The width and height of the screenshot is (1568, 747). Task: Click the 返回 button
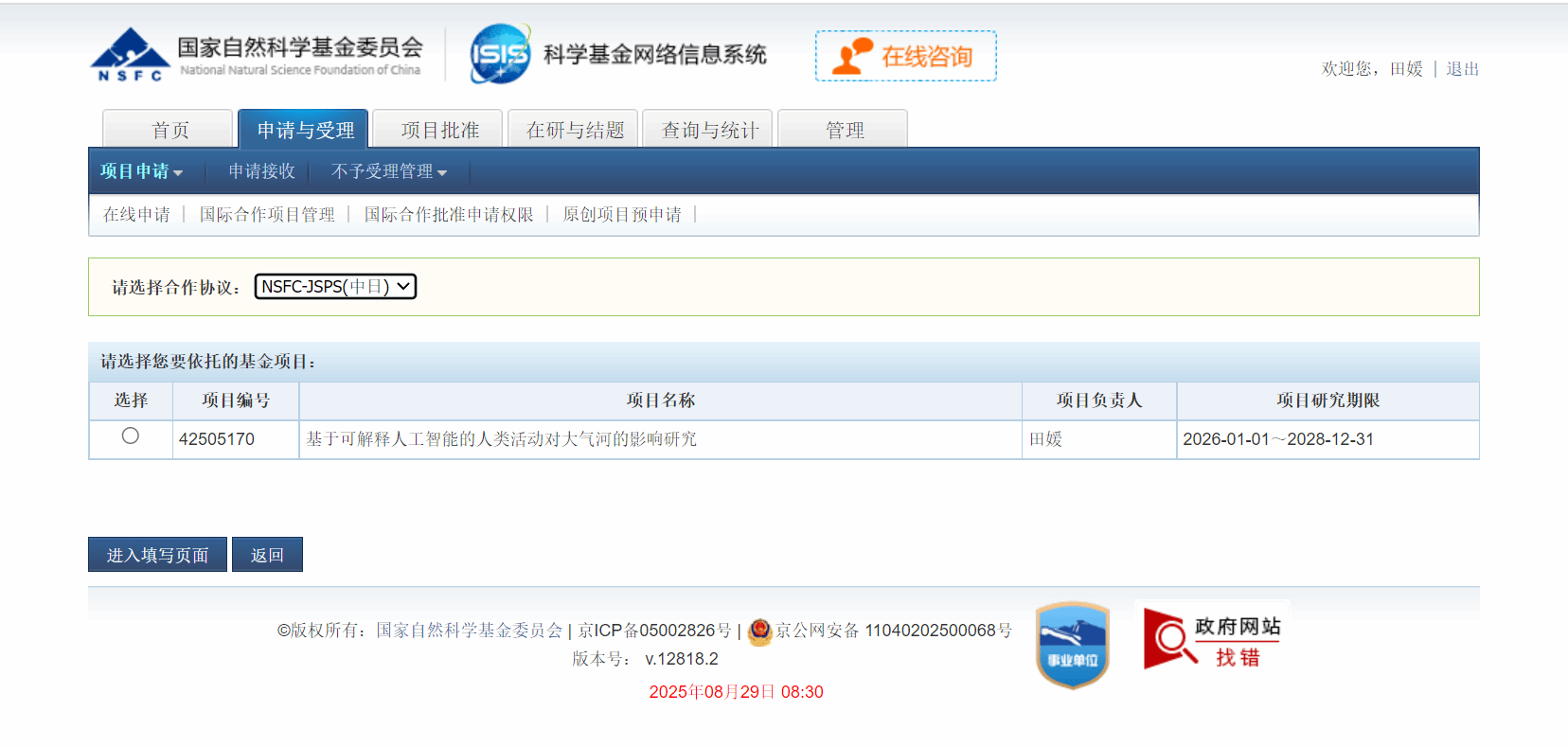pyautogui.click(x=267, y=555)
